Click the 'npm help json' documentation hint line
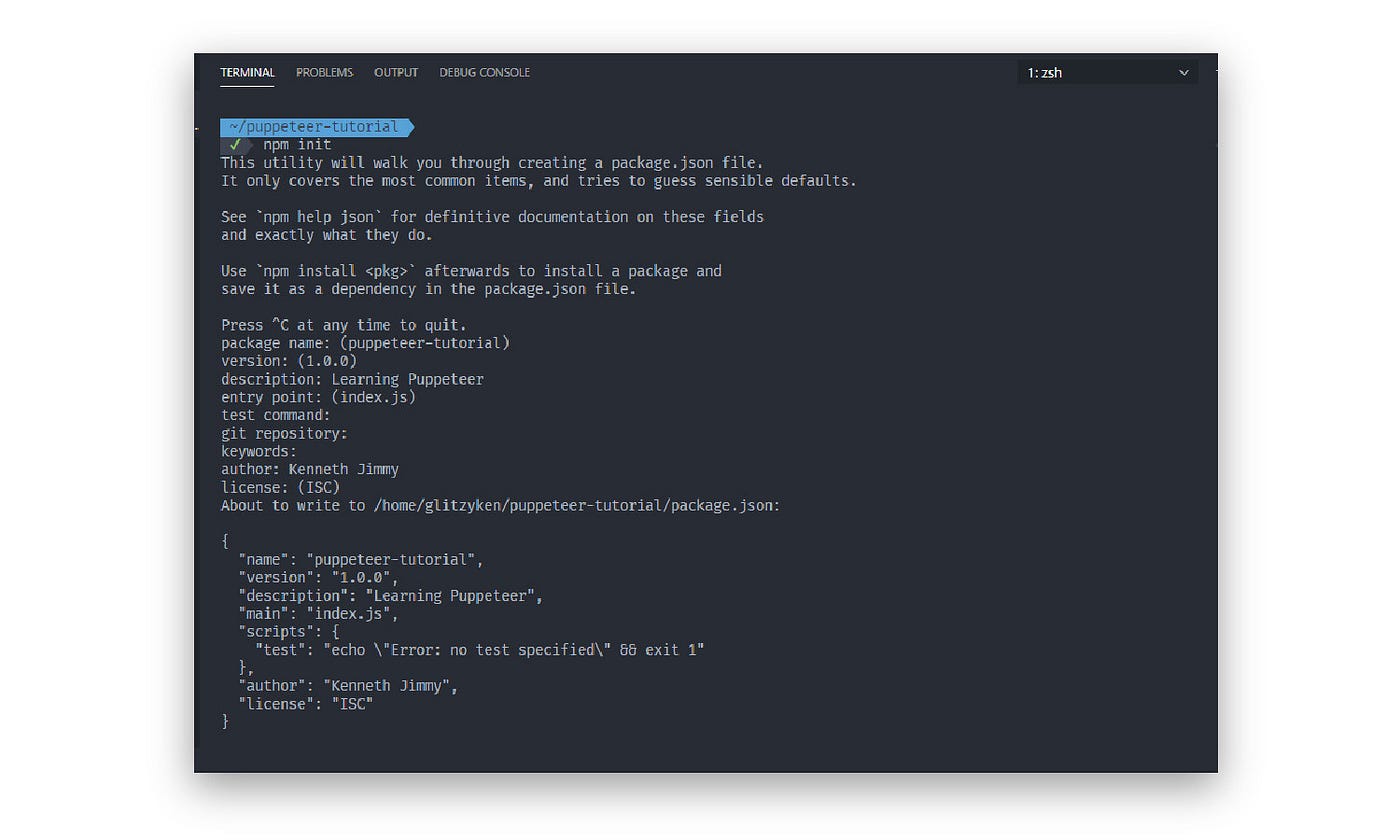The image size is (1400, 840). click(x=493, y=217)
